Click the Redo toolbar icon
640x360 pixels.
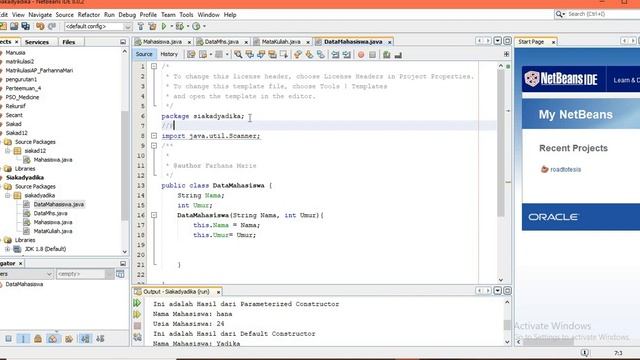pos(52,26)
